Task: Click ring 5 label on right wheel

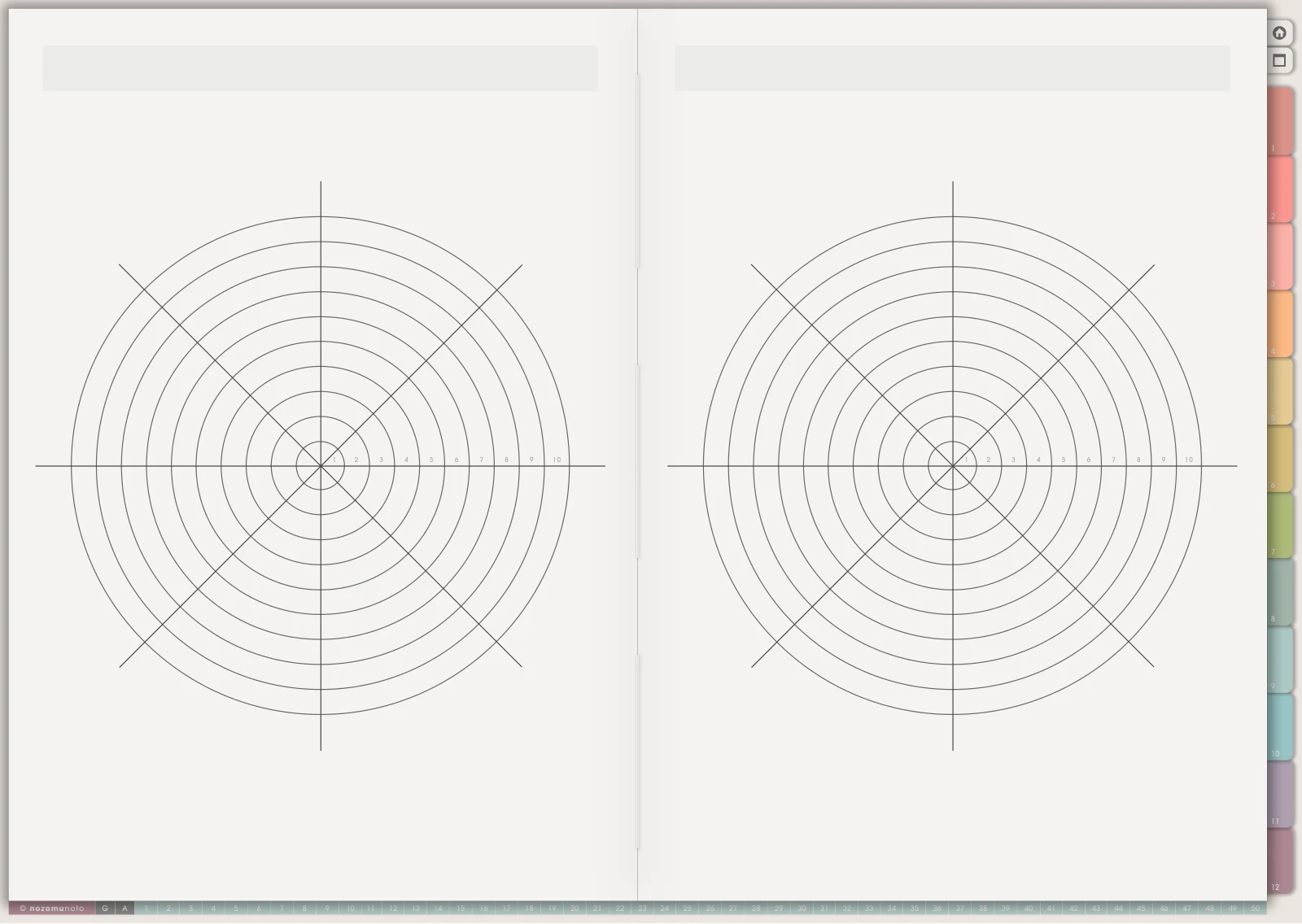Action: tap(1063, 460)
